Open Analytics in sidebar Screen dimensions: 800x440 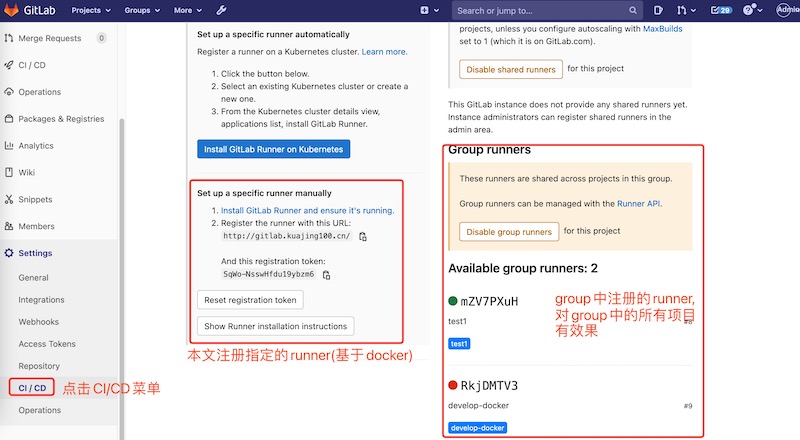coord(36,146)
